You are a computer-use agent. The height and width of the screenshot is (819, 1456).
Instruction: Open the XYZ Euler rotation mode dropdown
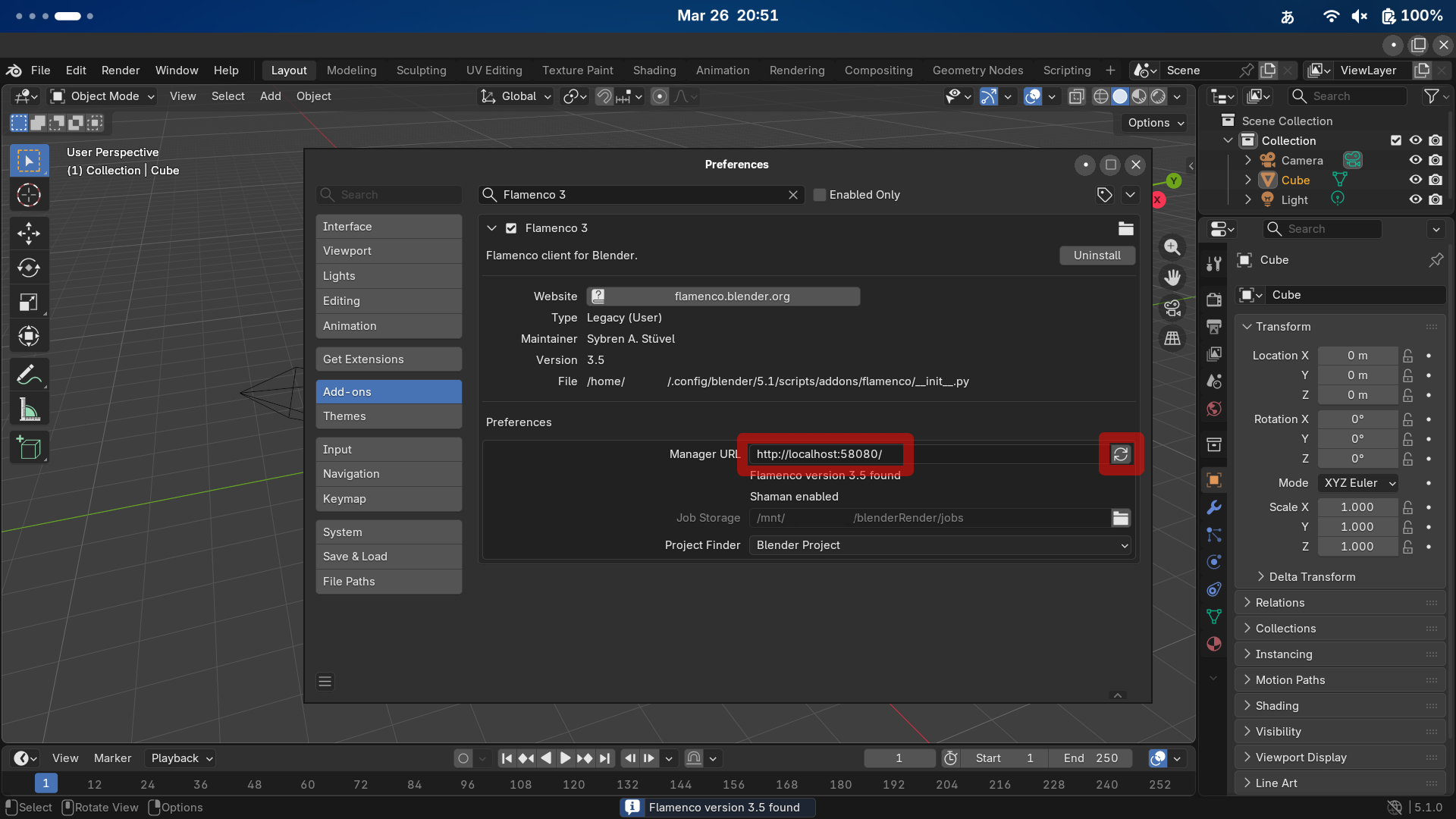click(x=1359, y=483)
